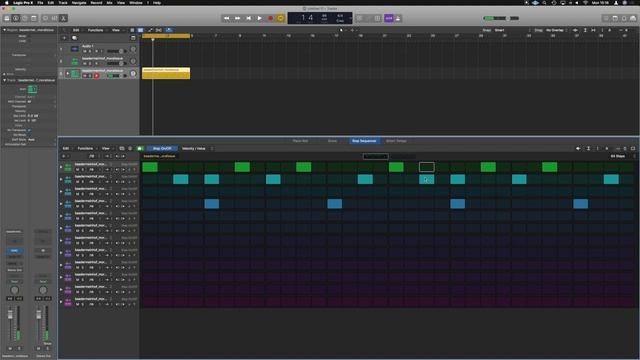Toggle the last teal step in second row

(x=611, y=179)
